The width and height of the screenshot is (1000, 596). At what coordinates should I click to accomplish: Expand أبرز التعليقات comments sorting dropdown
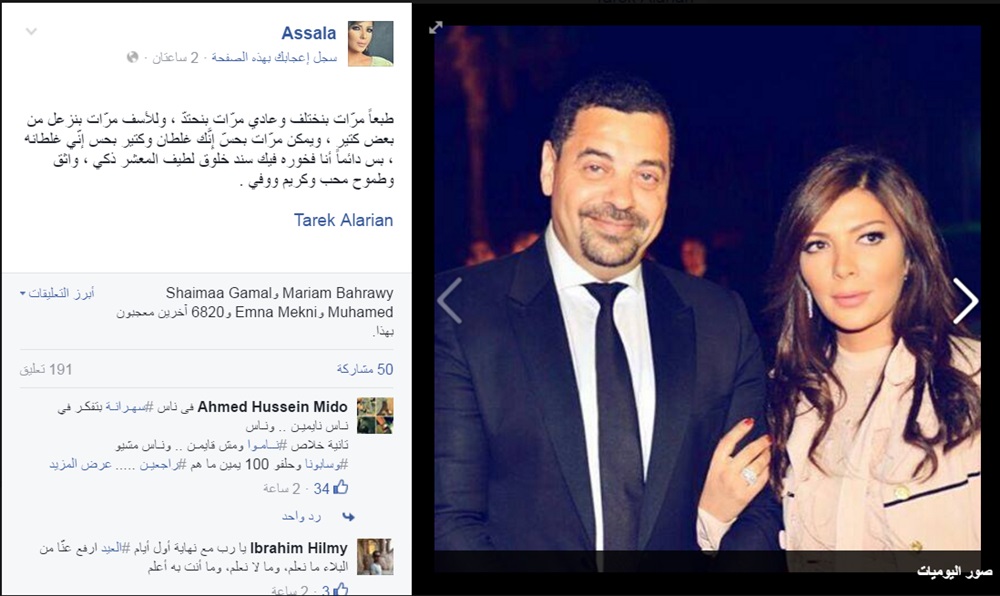coord(57,293)
